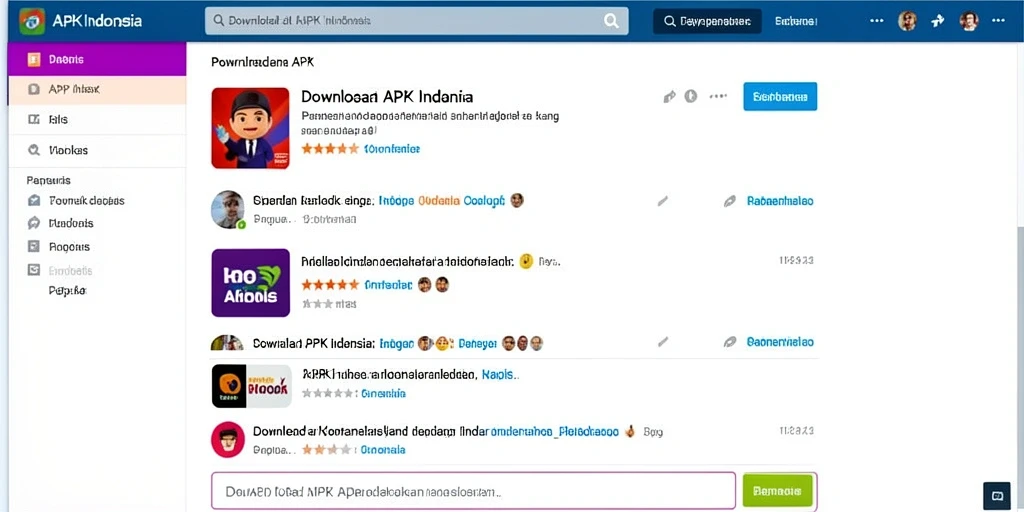
Task: Open the third sidebar item below APP Indsx
Action: (x=97, y=120)
